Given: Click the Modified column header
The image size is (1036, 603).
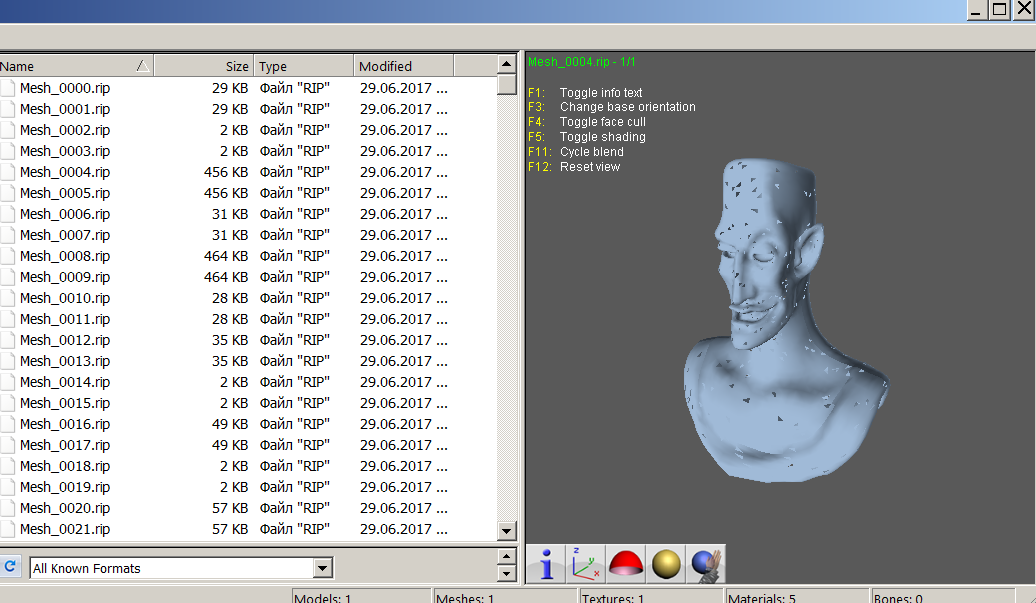Looking at the screenshot, I should tap(403, 66).
